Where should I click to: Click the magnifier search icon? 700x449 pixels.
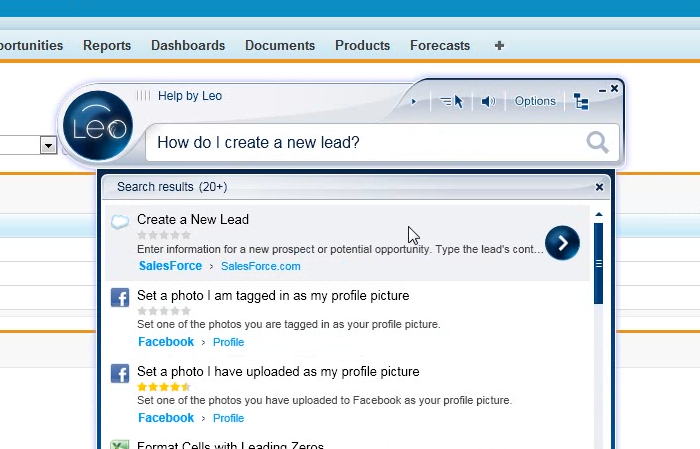(x=598, y=143)
